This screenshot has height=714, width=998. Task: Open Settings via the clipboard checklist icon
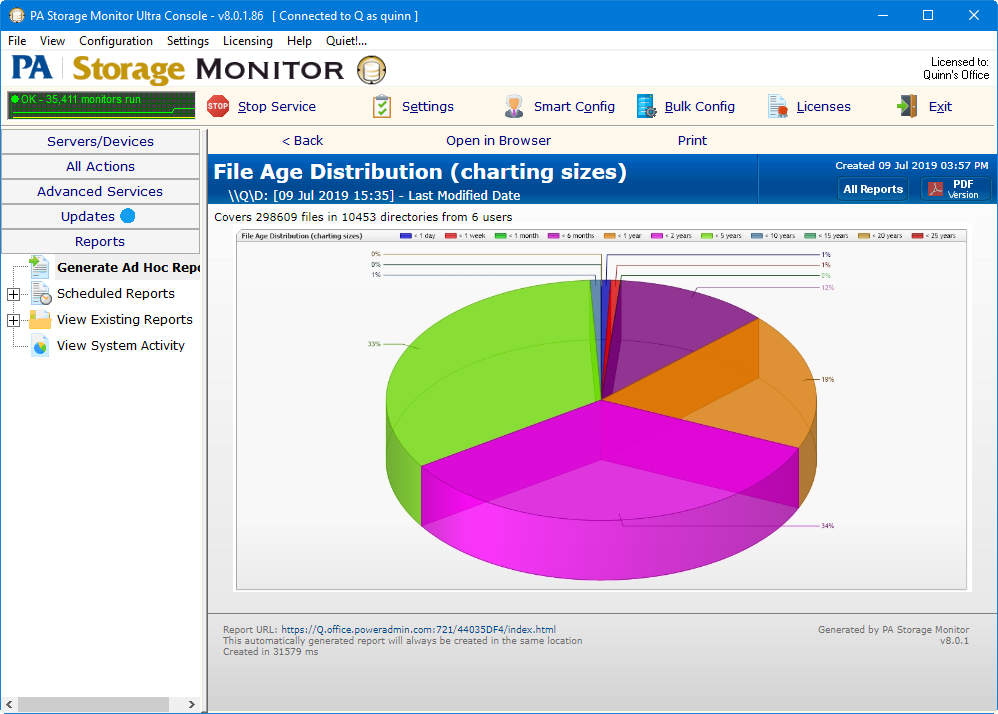tap(382, 106)
